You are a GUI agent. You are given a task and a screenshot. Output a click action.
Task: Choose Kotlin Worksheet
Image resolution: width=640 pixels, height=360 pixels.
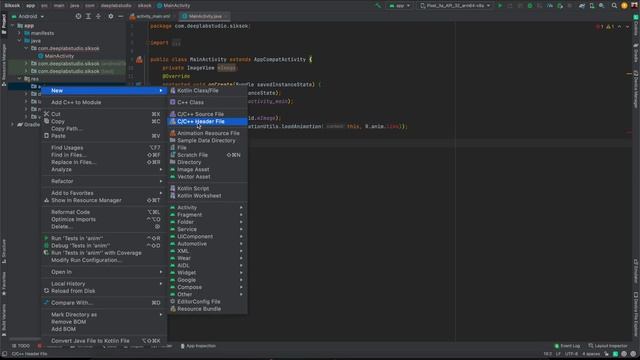point(207,196)
